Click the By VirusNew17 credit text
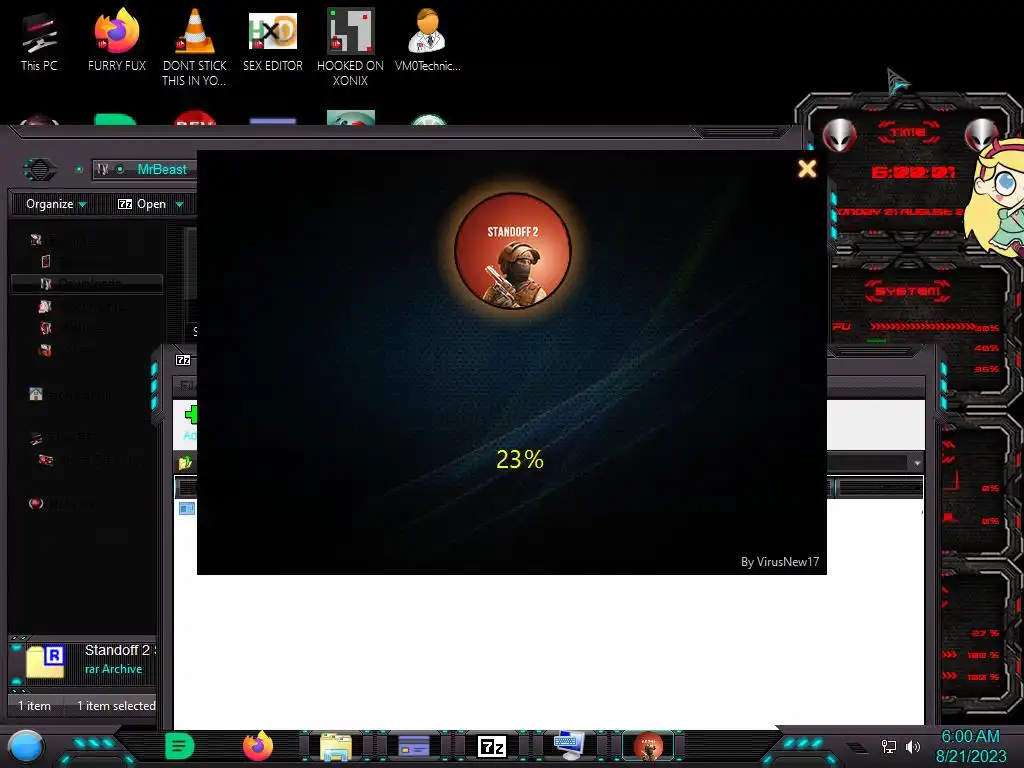The width and height of the screenshot is (1024, 768). 780,562
